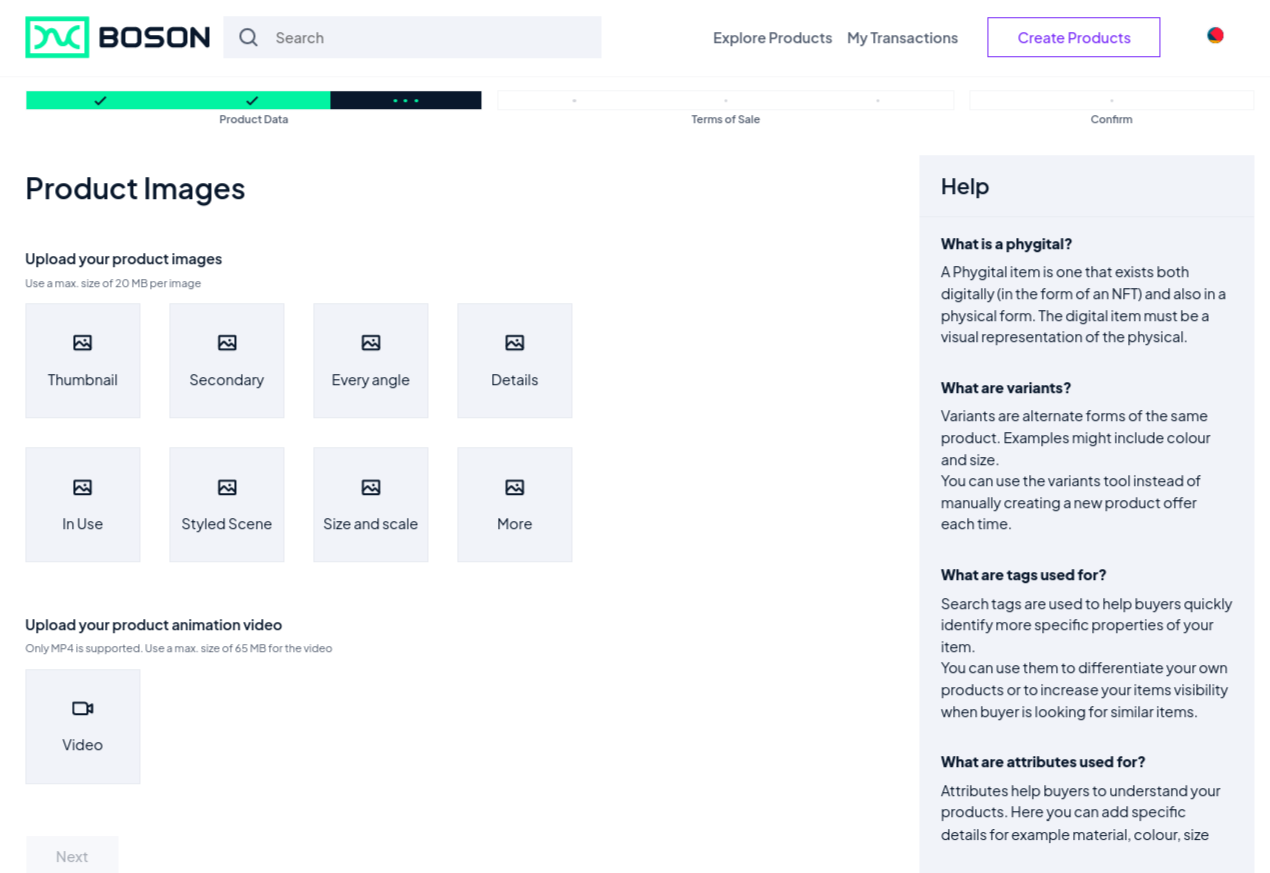Go to My Transactions
This screenshot has width=1270, height=873.
pyautogui.click(x=902, y=38)
